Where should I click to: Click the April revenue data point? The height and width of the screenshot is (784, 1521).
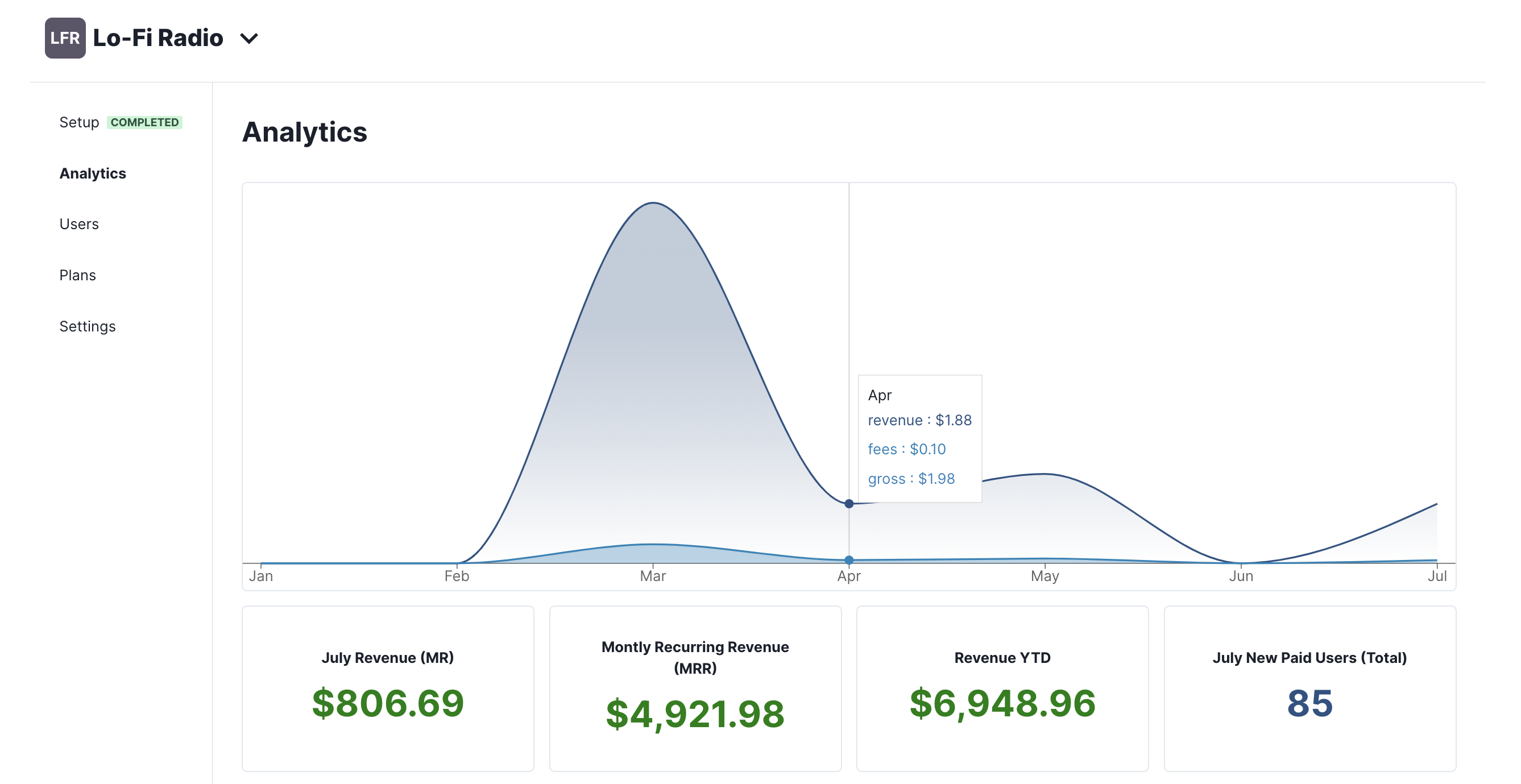(x=848, y=504)
